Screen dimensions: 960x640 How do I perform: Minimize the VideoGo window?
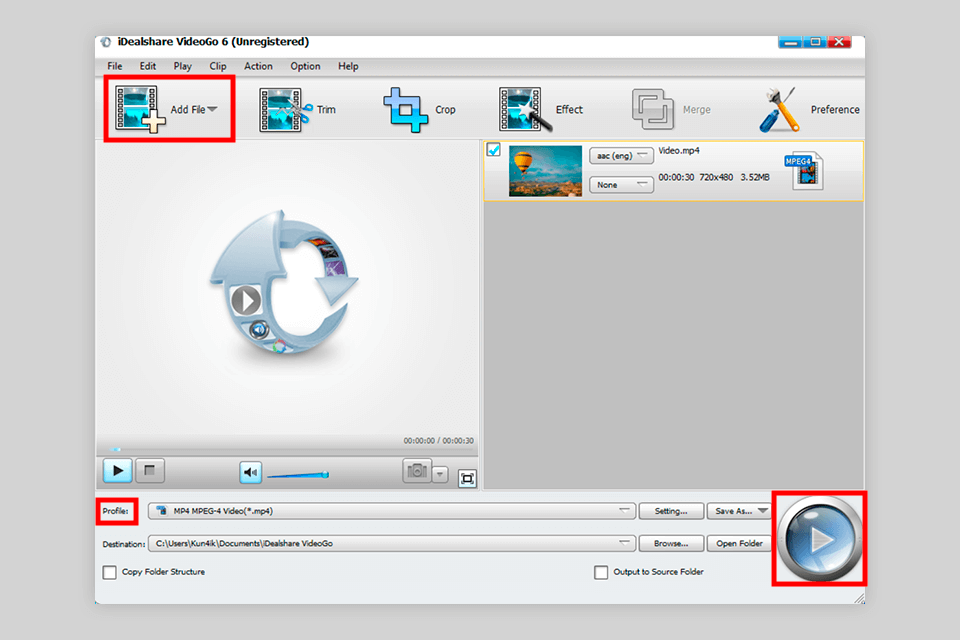point(790,42)
